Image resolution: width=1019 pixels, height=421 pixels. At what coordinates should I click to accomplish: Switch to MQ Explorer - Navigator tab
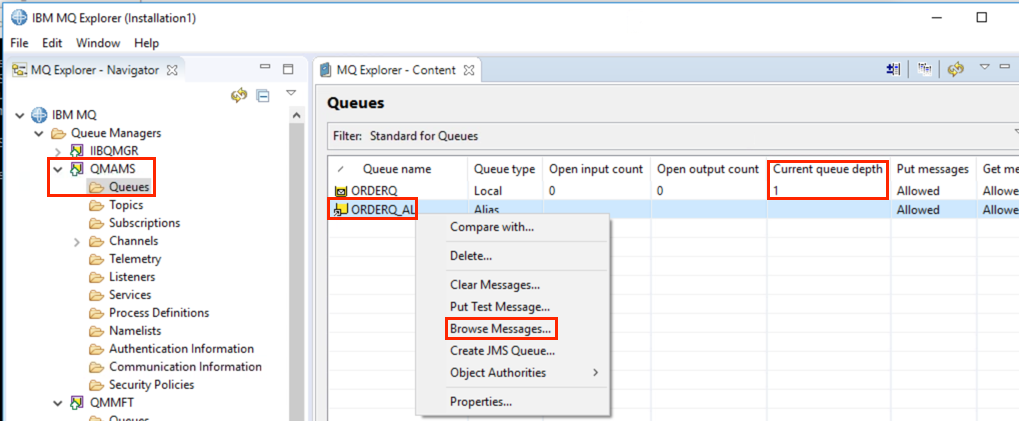point(95,70)
